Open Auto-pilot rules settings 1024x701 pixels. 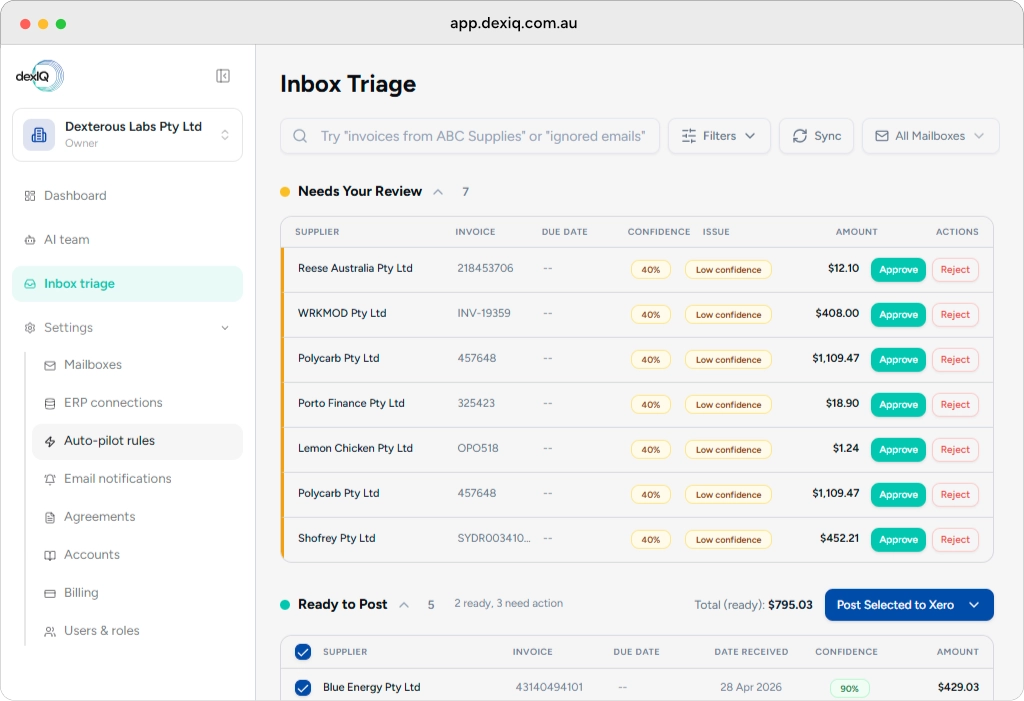click(137, 441)
